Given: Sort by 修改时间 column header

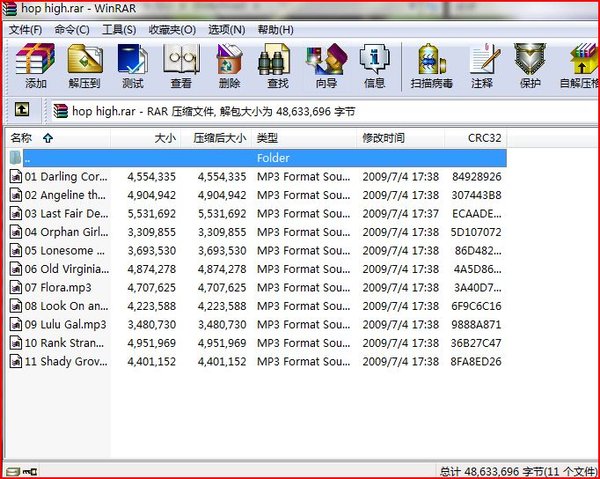Looking at the screenshot, I should pyautogui.click(x=401, y=138).
